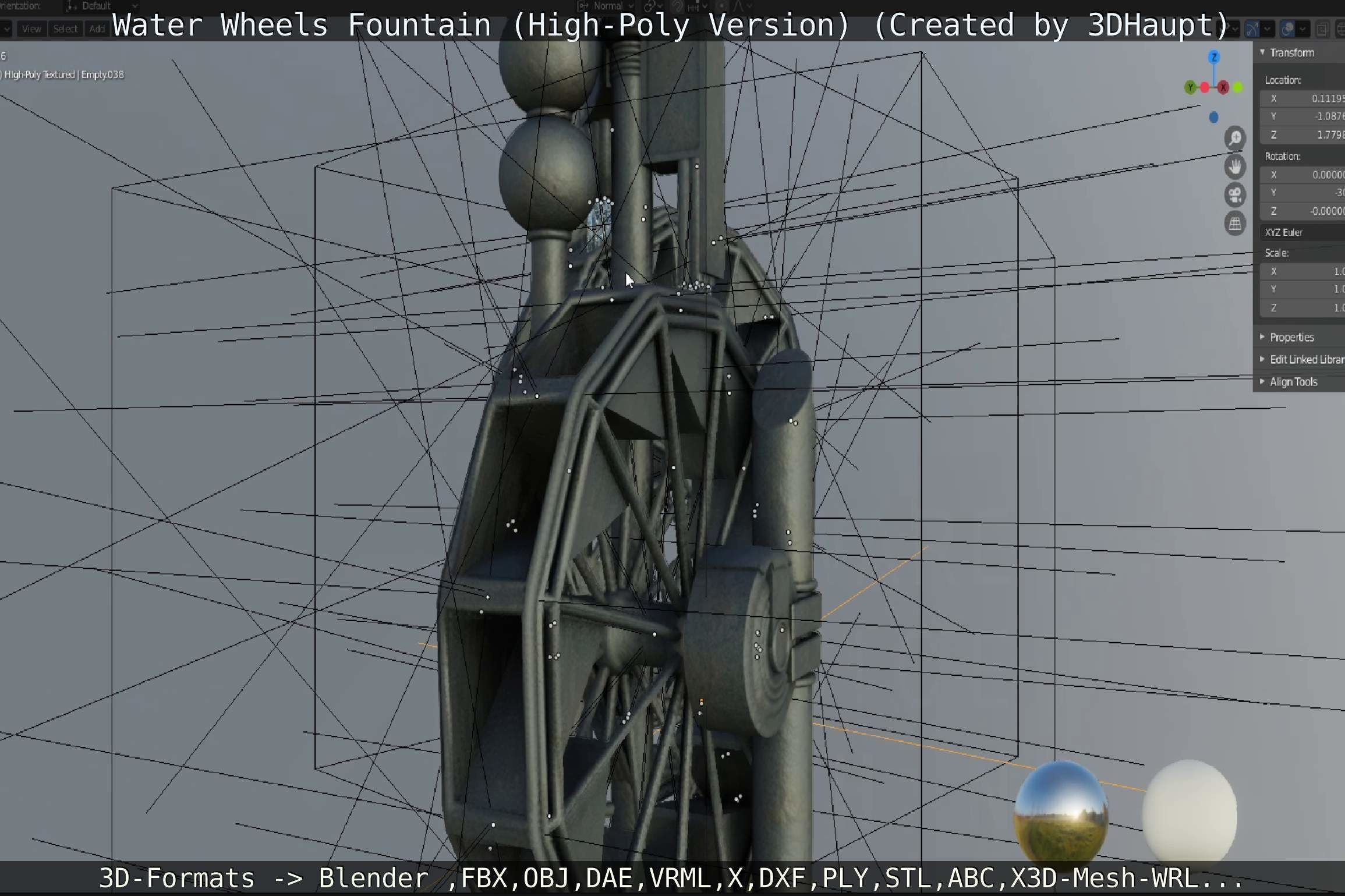Viewport: 1345px width, 896px height.
Task: Toggle X-ray mode in header
Action: point(1322,29)
